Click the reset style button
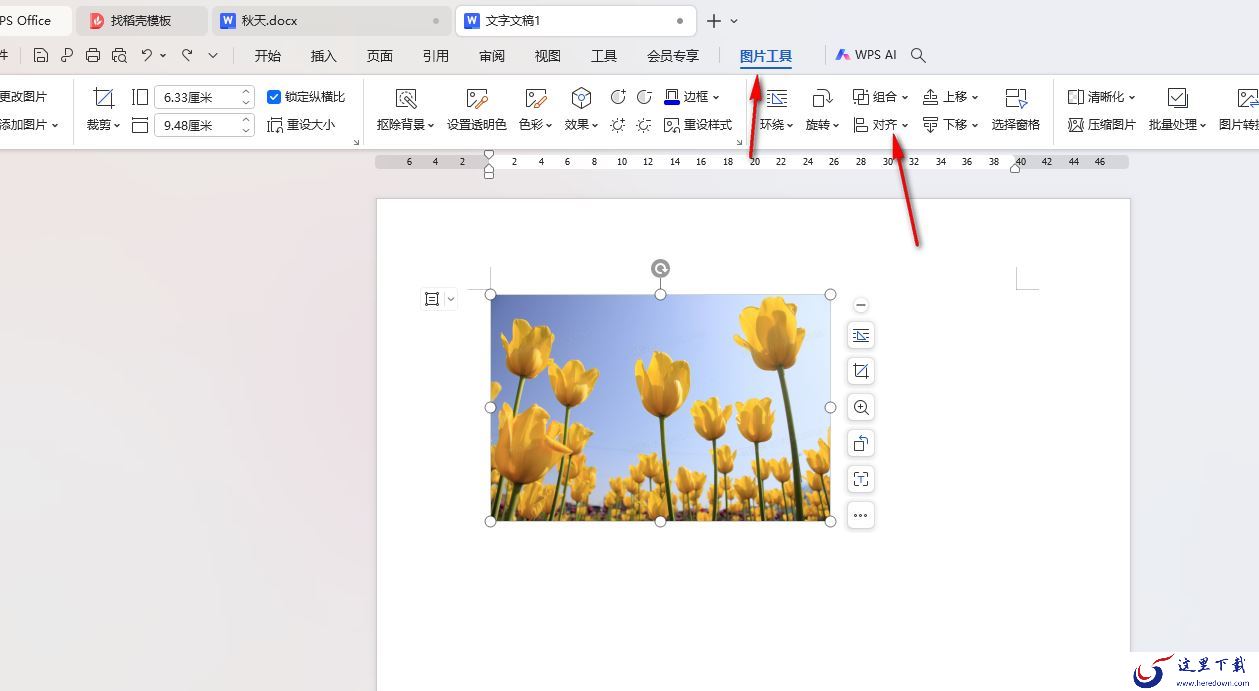The image size is (1259, 691). pyautogui.click(x=698, y=125)
